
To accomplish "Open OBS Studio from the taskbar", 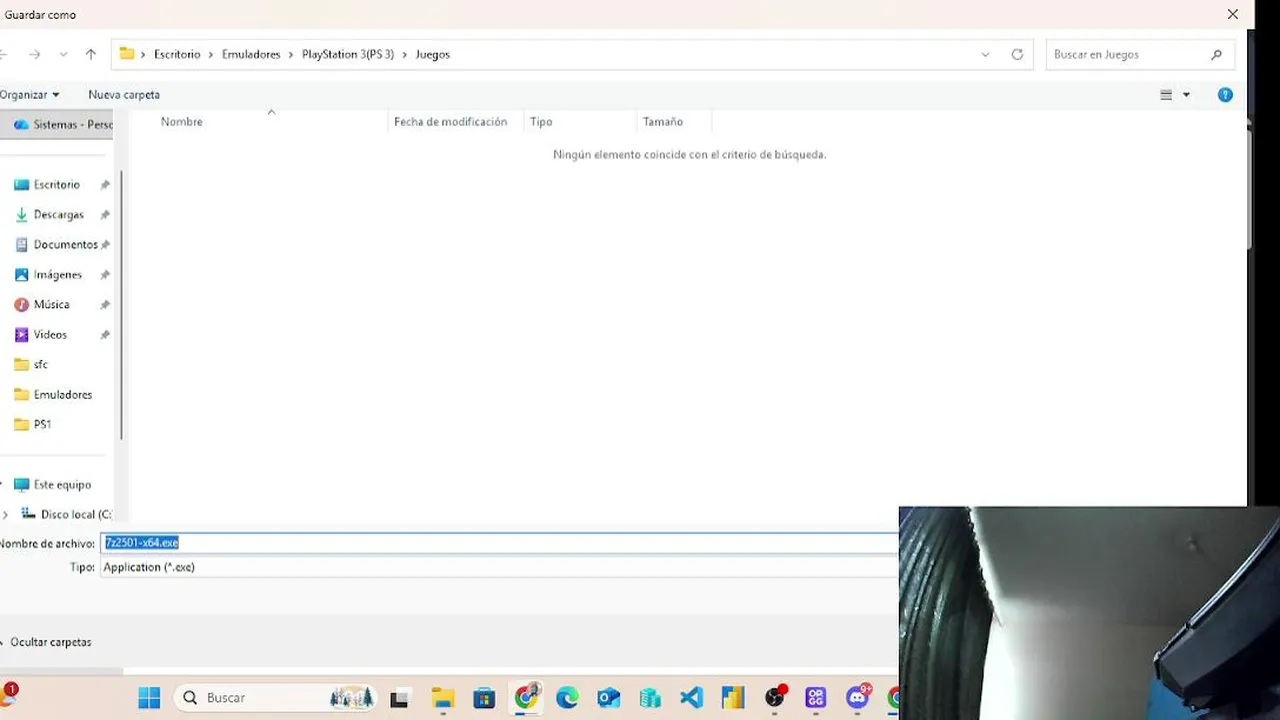I will (x=775, y=697).
